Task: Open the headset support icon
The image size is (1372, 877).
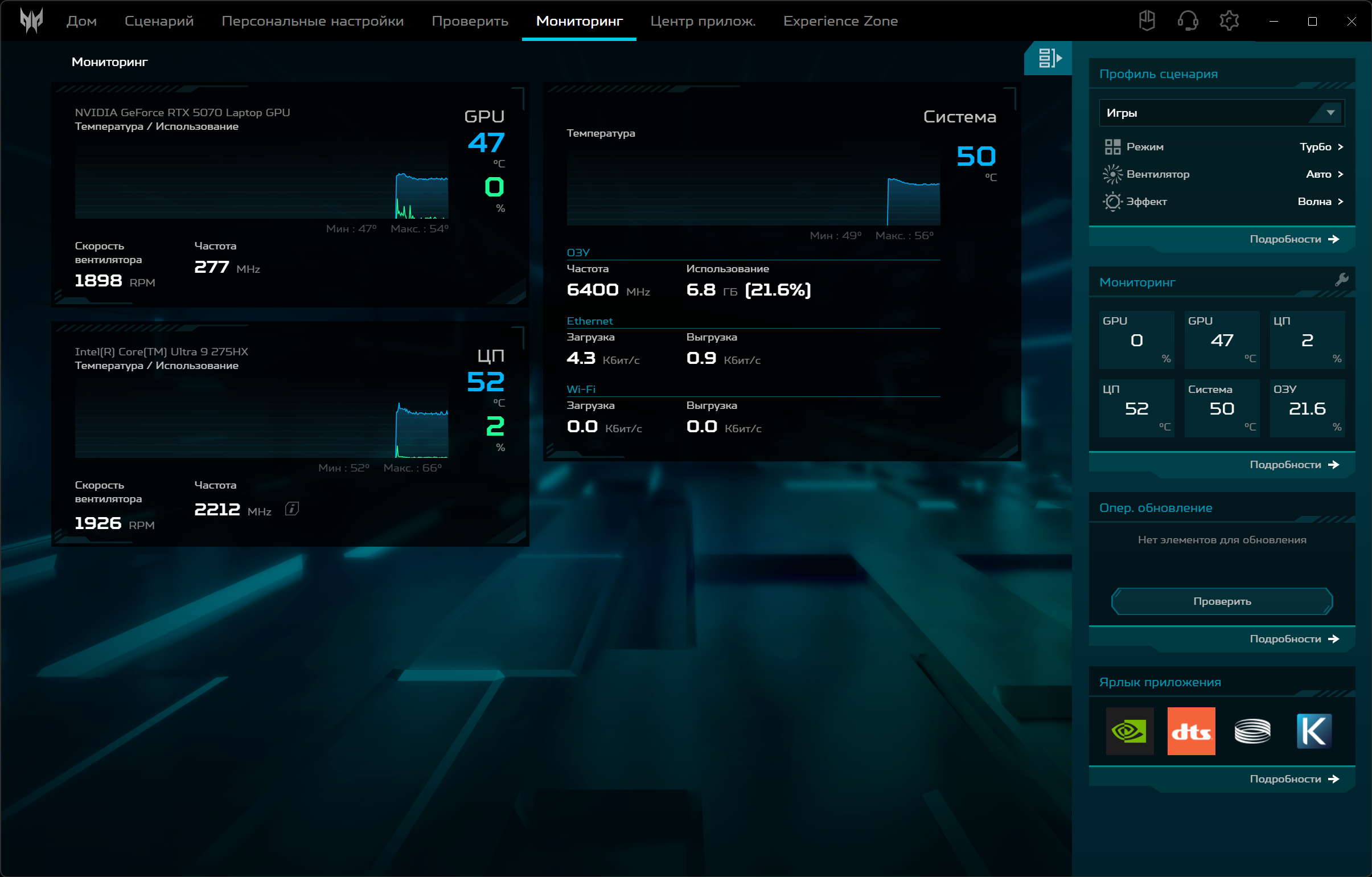Action: point(1188,21)
